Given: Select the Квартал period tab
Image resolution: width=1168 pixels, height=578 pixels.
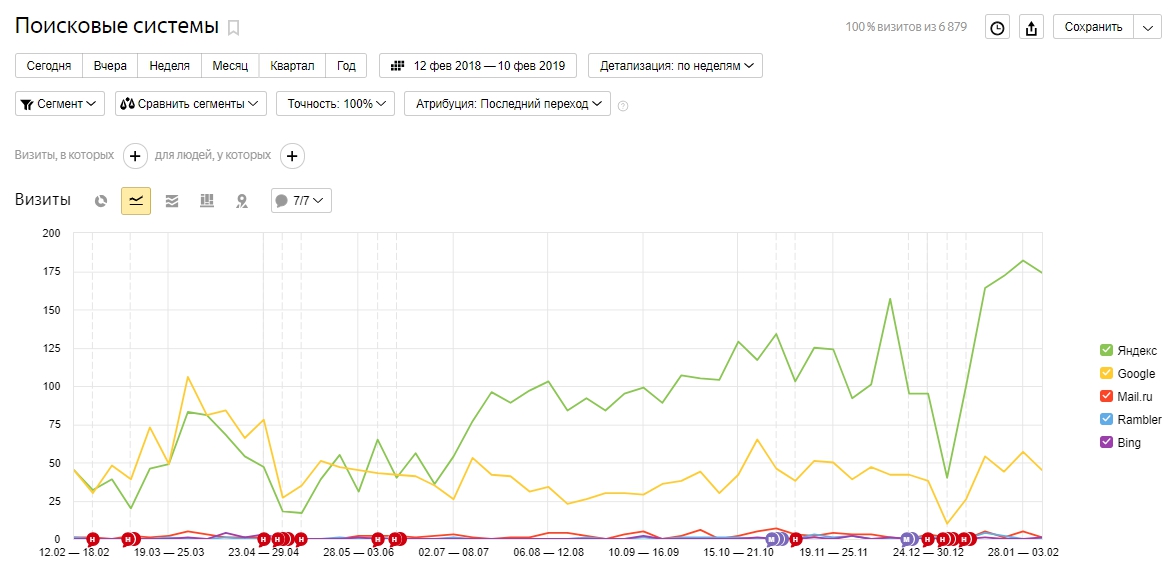Looking at the screenshot, I should [x=292, y=66].
